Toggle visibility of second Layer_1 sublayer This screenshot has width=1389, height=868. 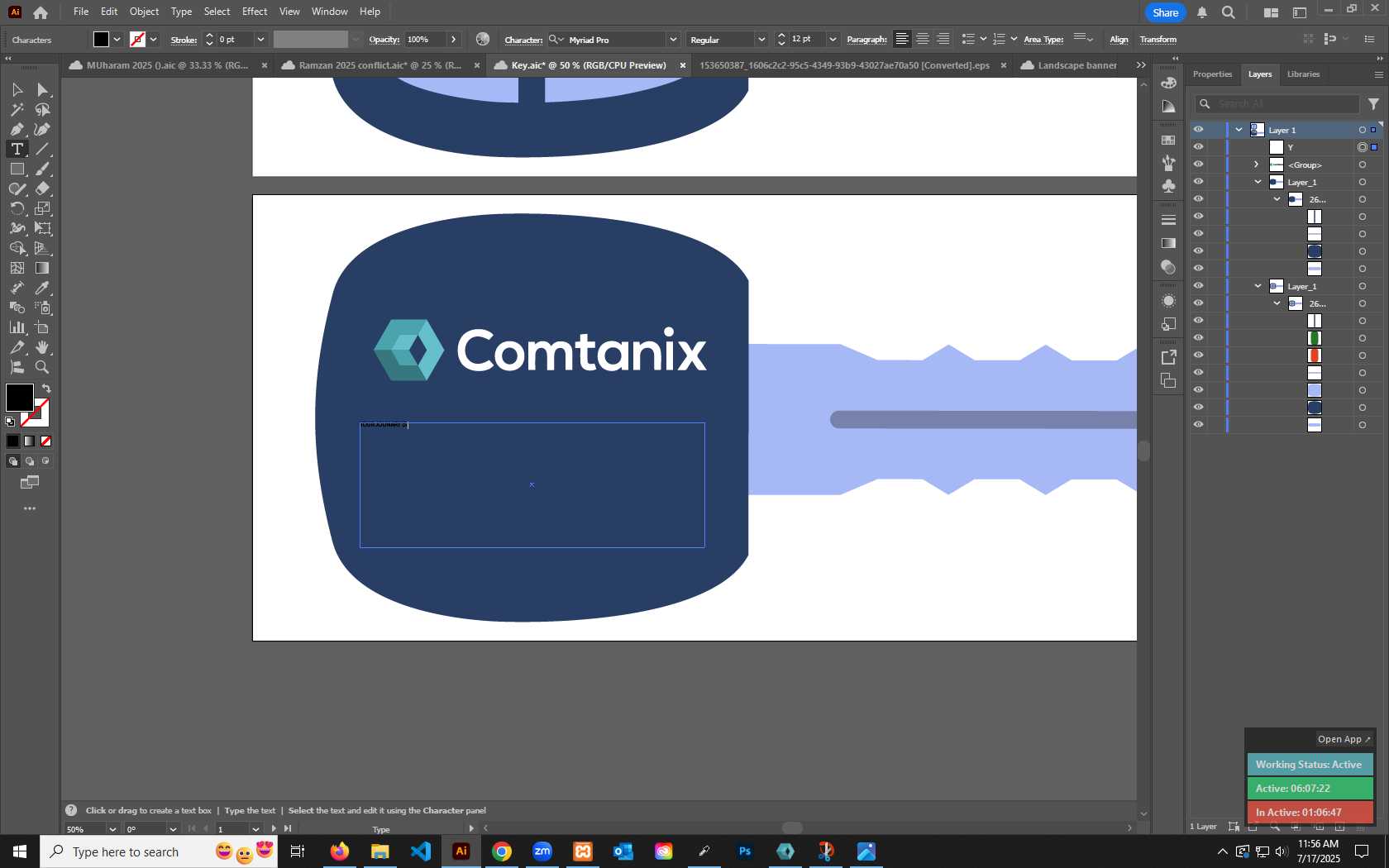pyautogui.click(x=1198, y=286)
